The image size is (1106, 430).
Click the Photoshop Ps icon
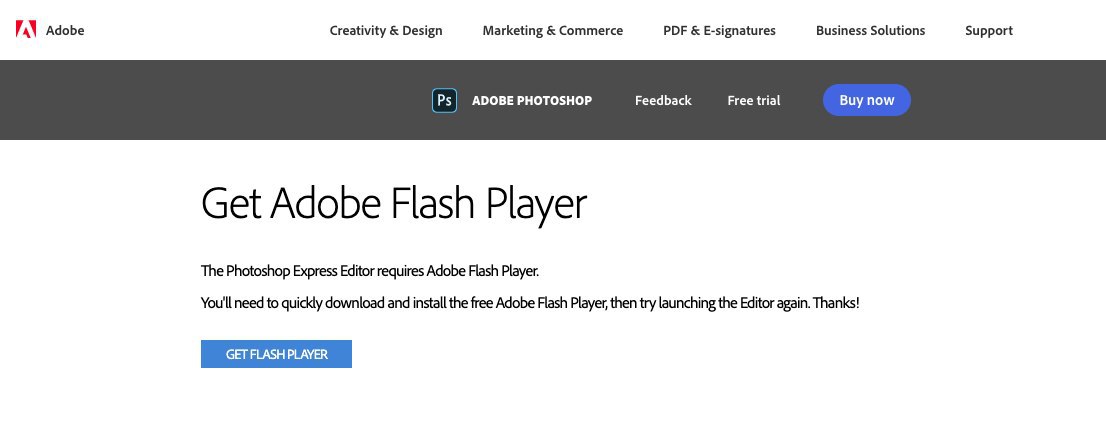[x=444, y=100]
